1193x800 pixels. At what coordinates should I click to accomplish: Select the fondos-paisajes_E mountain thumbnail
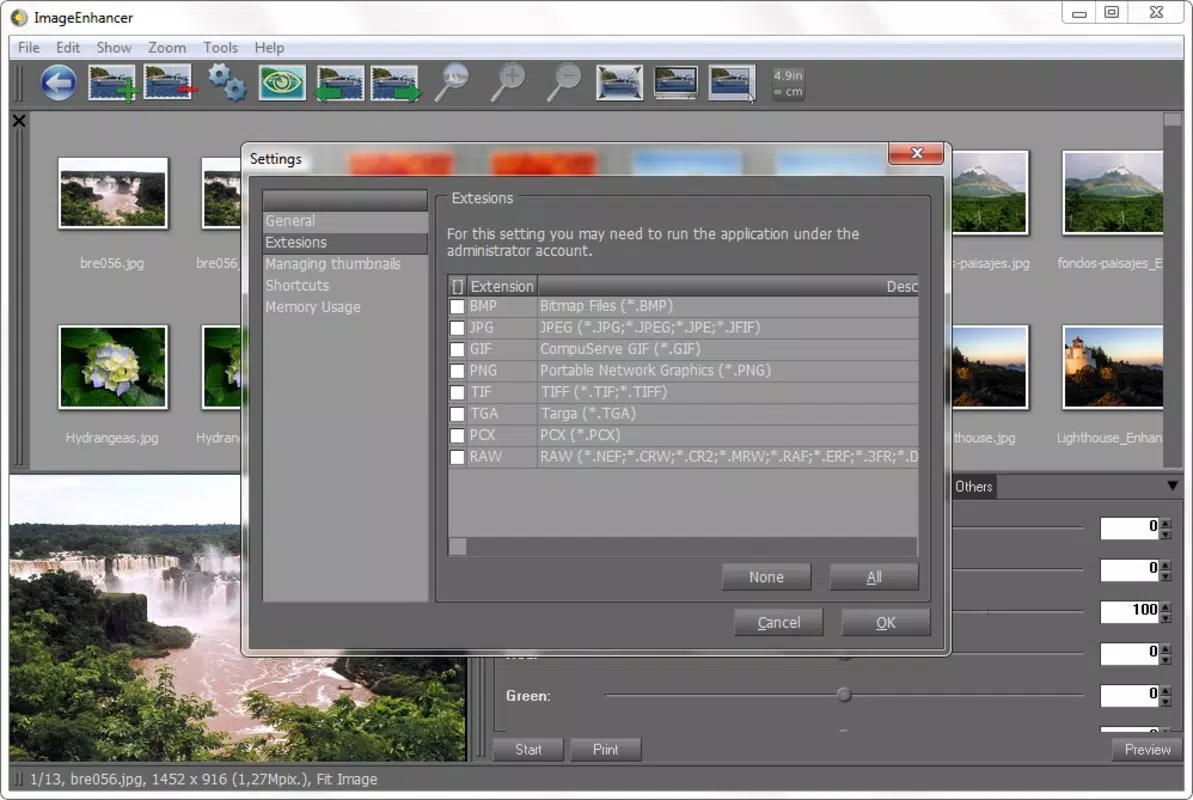click(1112, 193)
